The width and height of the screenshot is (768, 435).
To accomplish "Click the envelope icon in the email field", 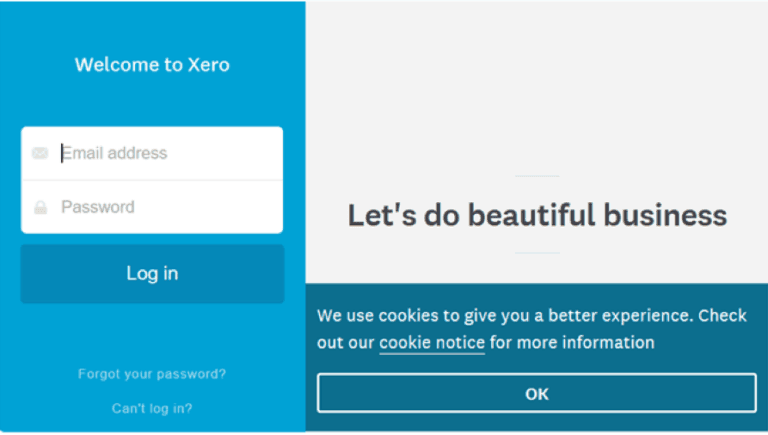I will pyautogui.click(x=40, y=153).
